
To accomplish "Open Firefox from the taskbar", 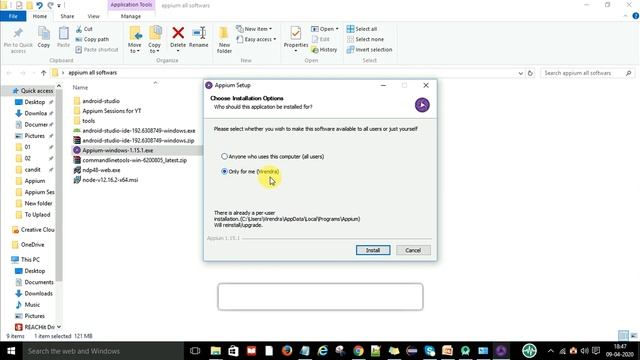I will 287,351.
